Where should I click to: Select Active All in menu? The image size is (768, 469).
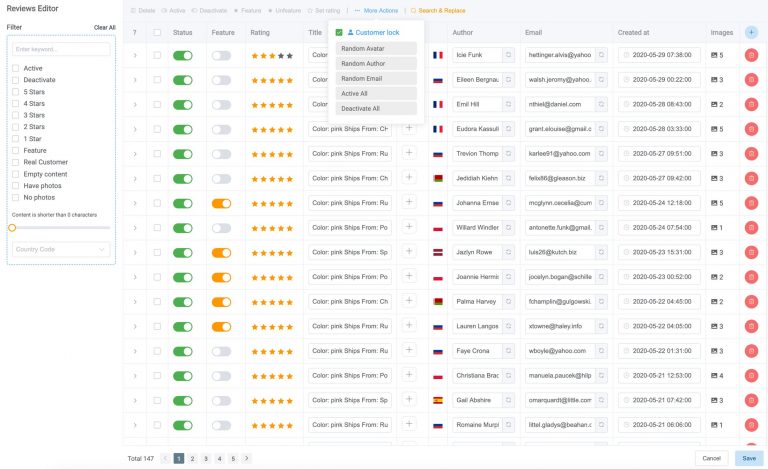point(376,94)
